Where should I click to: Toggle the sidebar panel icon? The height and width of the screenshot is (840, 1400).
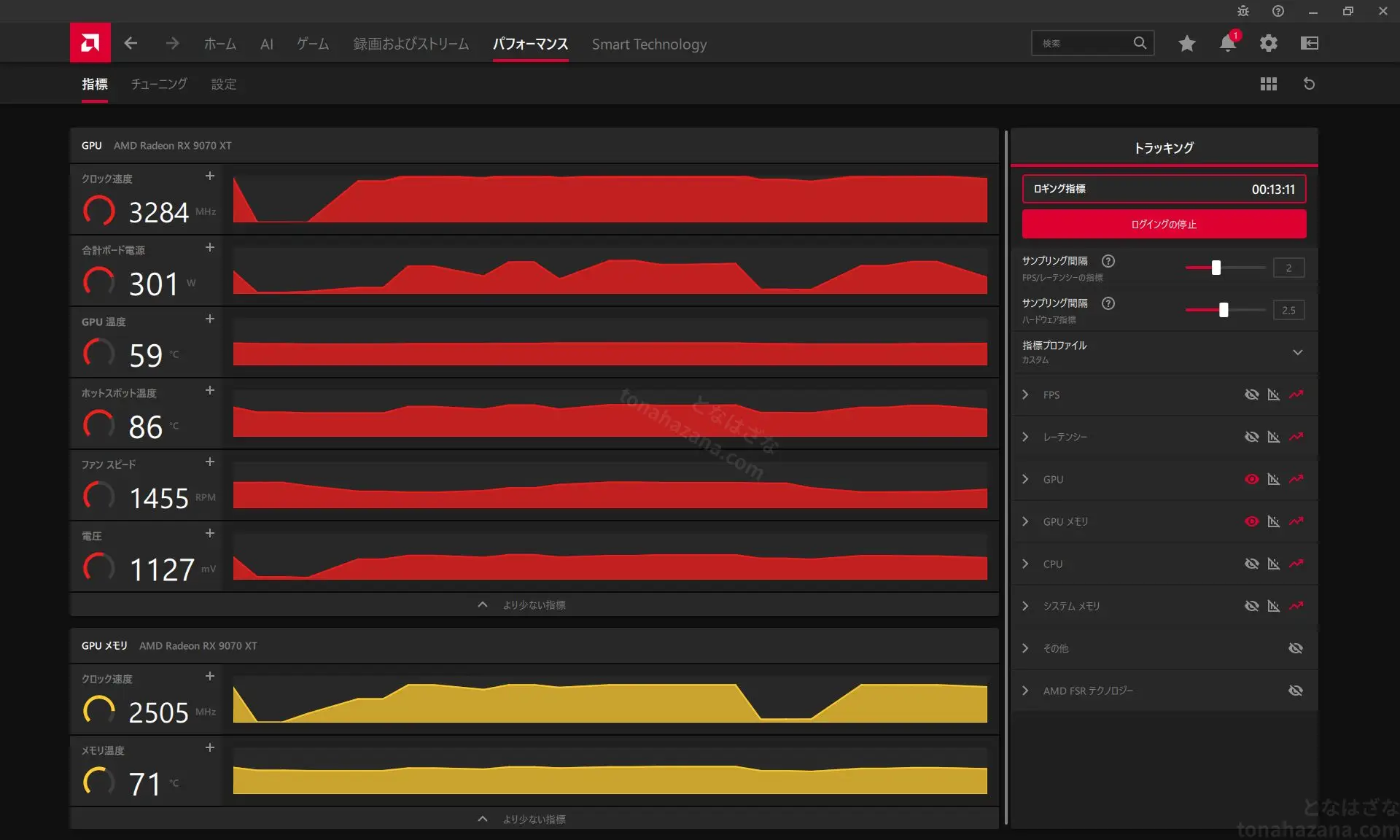[1310, 43]
